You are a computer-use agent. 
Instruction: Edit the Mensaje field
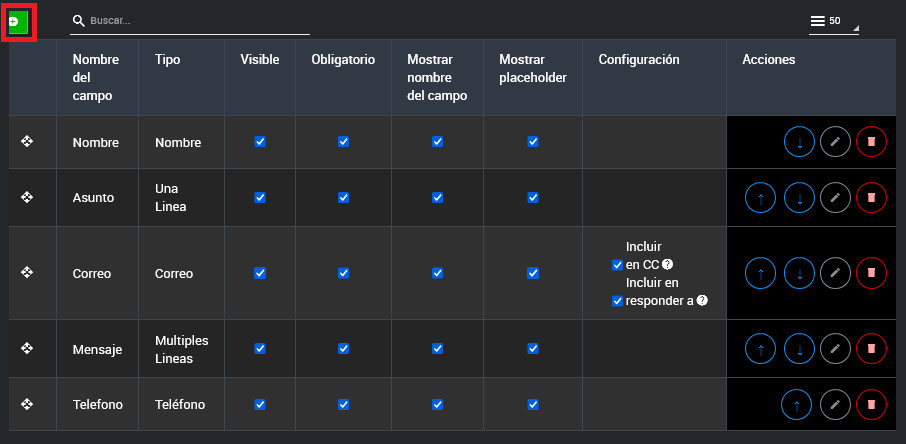(835, 349)
